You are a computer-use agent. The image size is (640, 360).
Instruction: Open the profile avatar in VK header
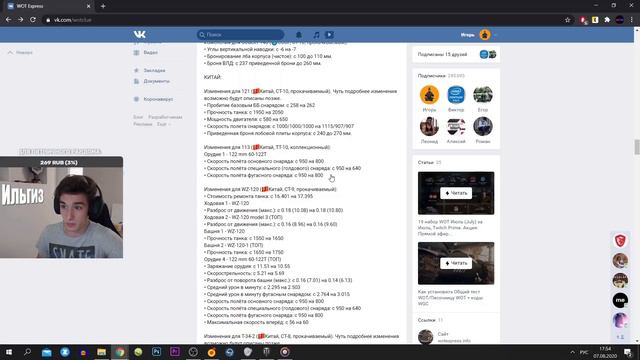point(485,35)
